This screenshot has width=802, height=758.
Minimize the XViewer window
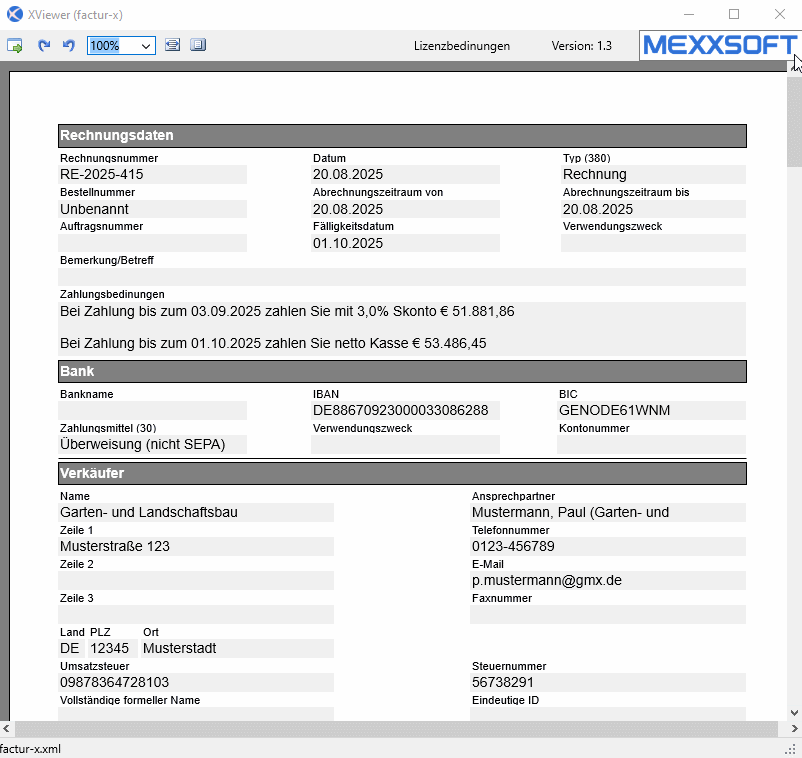[x=689, y=14]
